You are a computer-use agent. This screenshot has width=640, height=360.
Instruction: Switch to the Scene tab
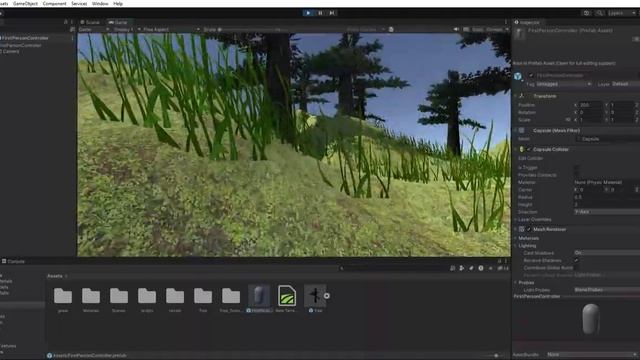pos(90,22)
